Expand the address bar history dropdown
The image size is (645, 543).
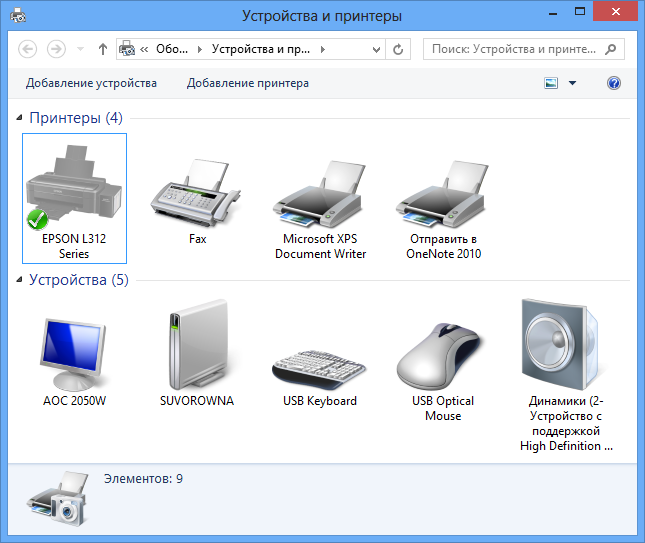[376, 50]
